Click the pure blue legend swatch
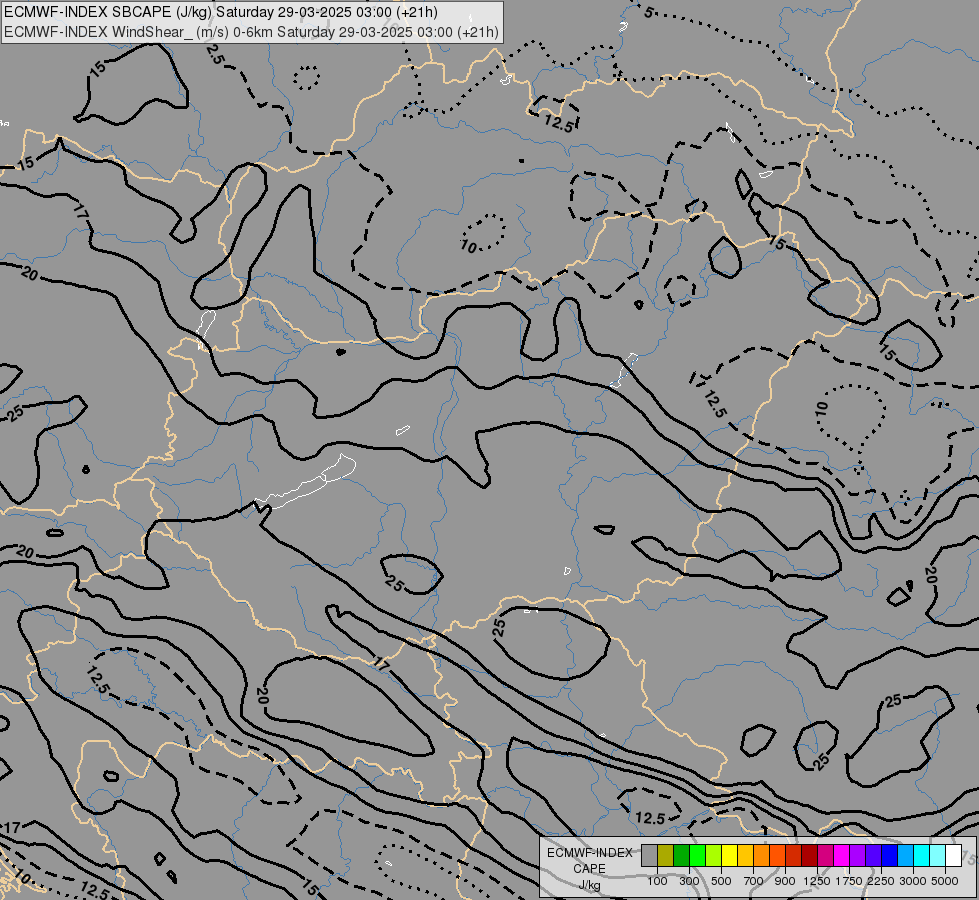The width and height of the screenshot is (979, 900). 889,855
